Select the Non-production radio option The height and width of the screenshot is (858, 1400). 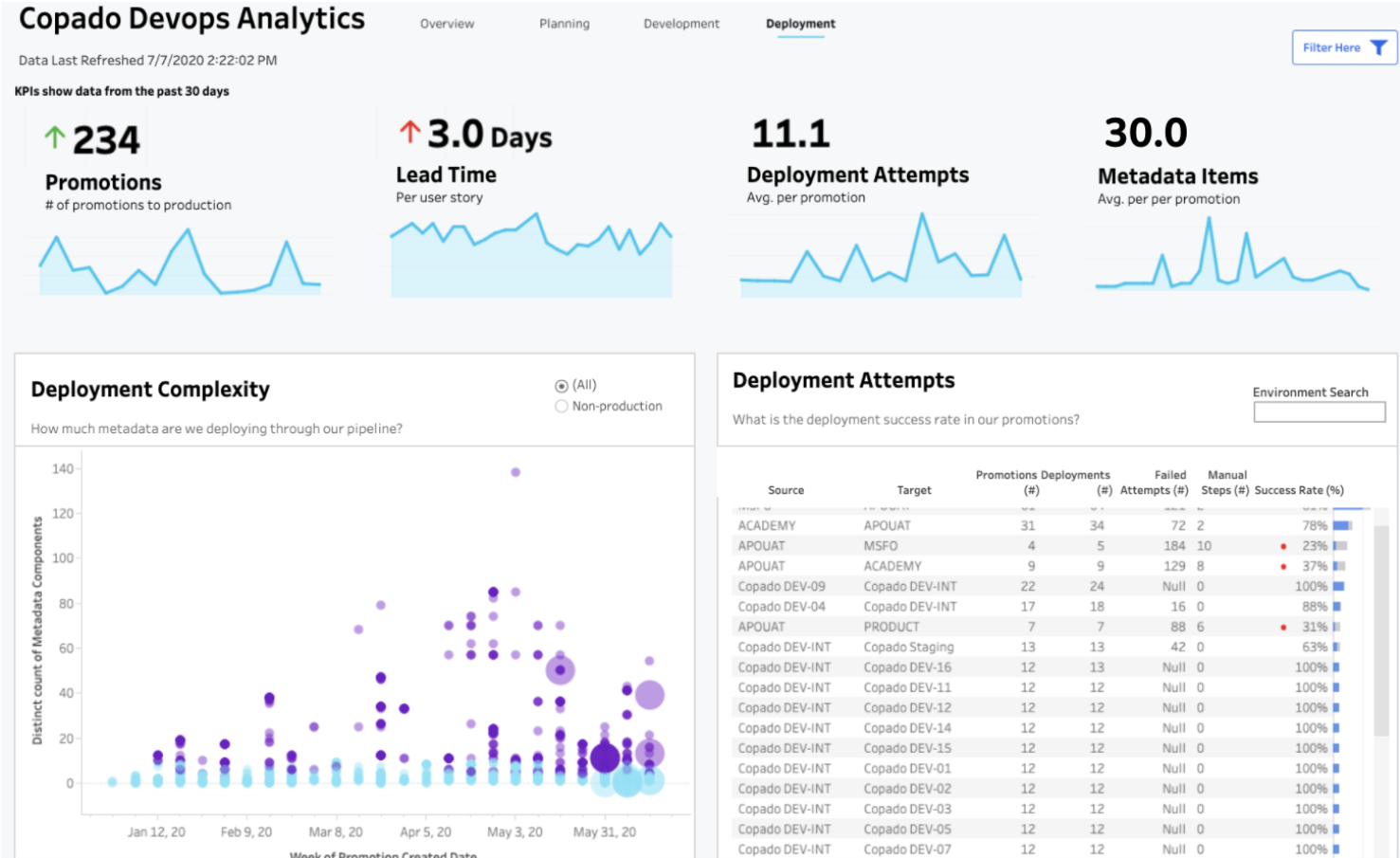[x=561, y=407]
